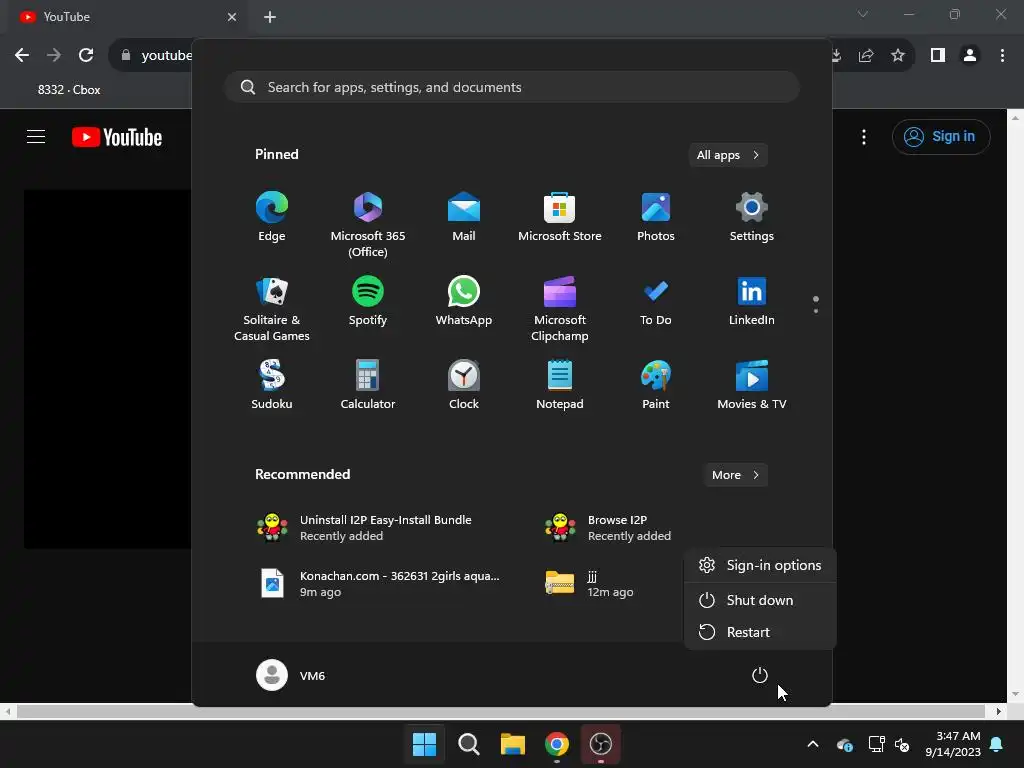Open clock showing 3:47 AM
The image size is (1024, 768).
pos(953,744)
